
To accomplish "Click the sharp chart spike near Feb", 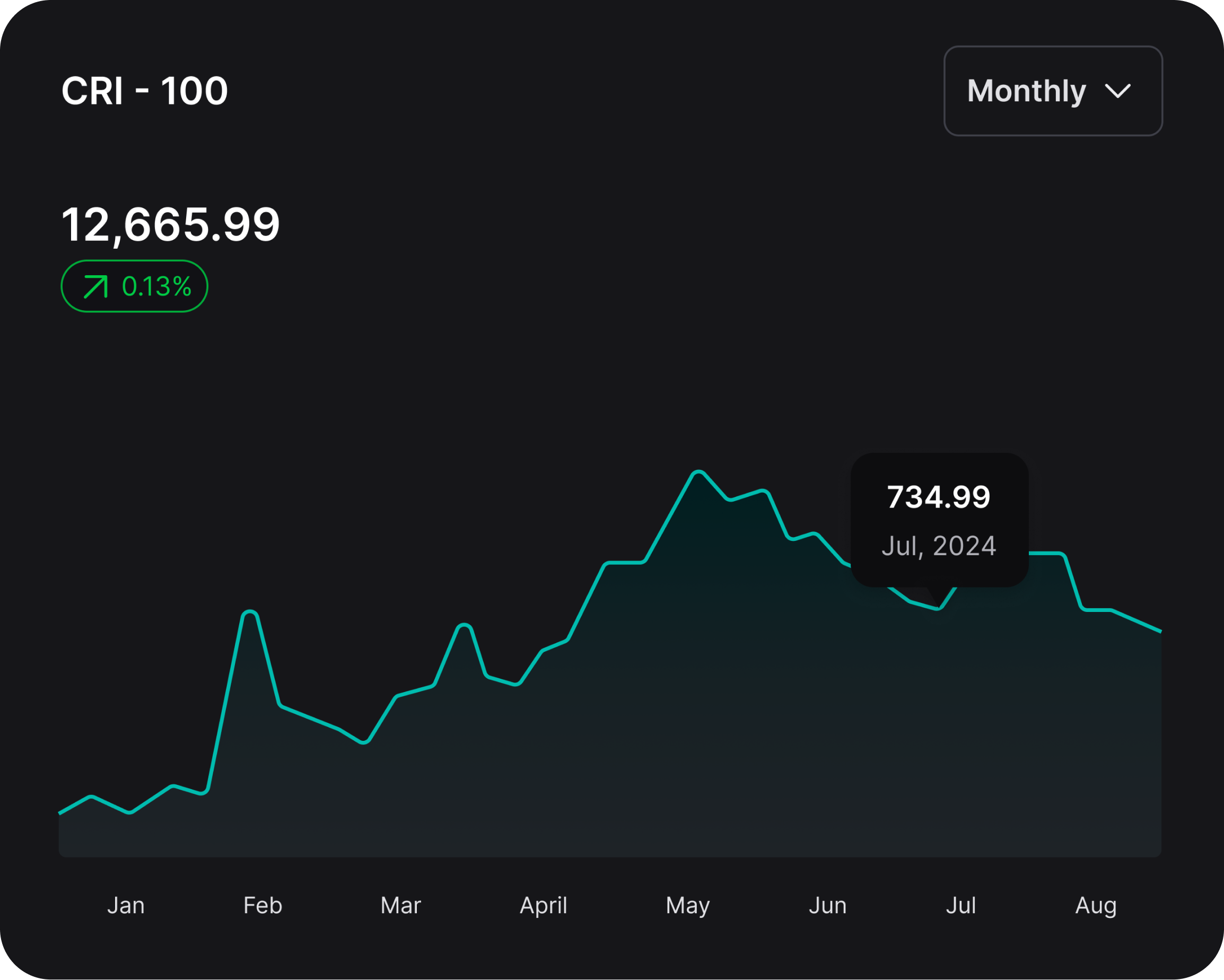I will 250,612.
